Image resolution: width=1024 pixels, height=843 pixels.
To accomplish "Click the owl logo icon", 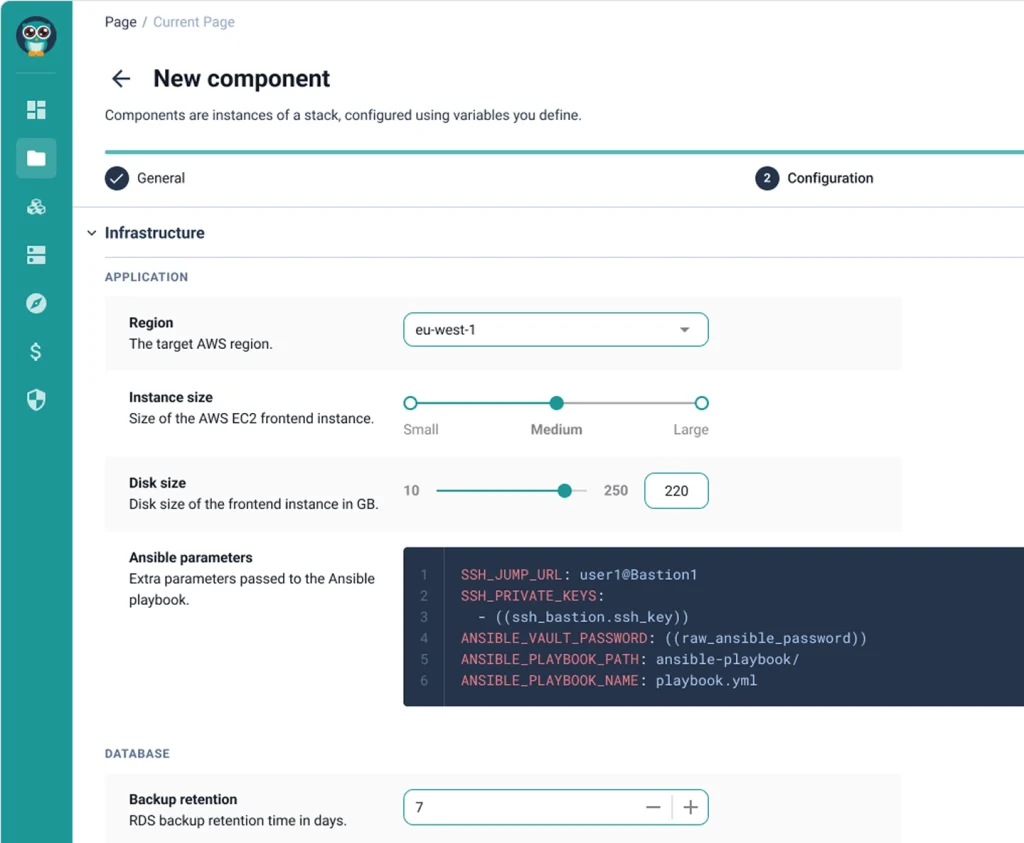I will pyautogui.click(x=36, y=37).
